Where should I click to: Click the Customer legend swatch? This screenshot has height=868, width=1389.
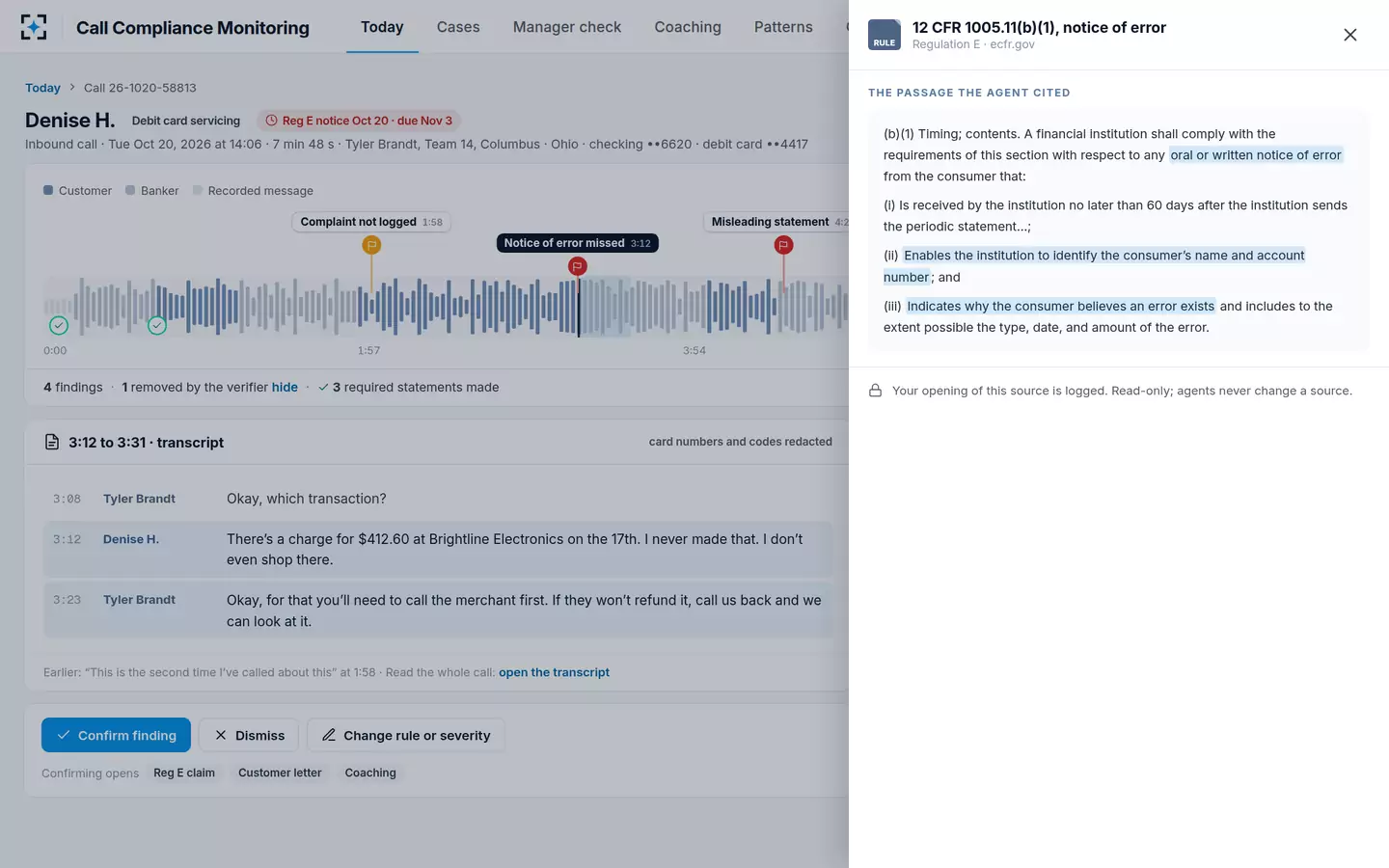point(48,190)
